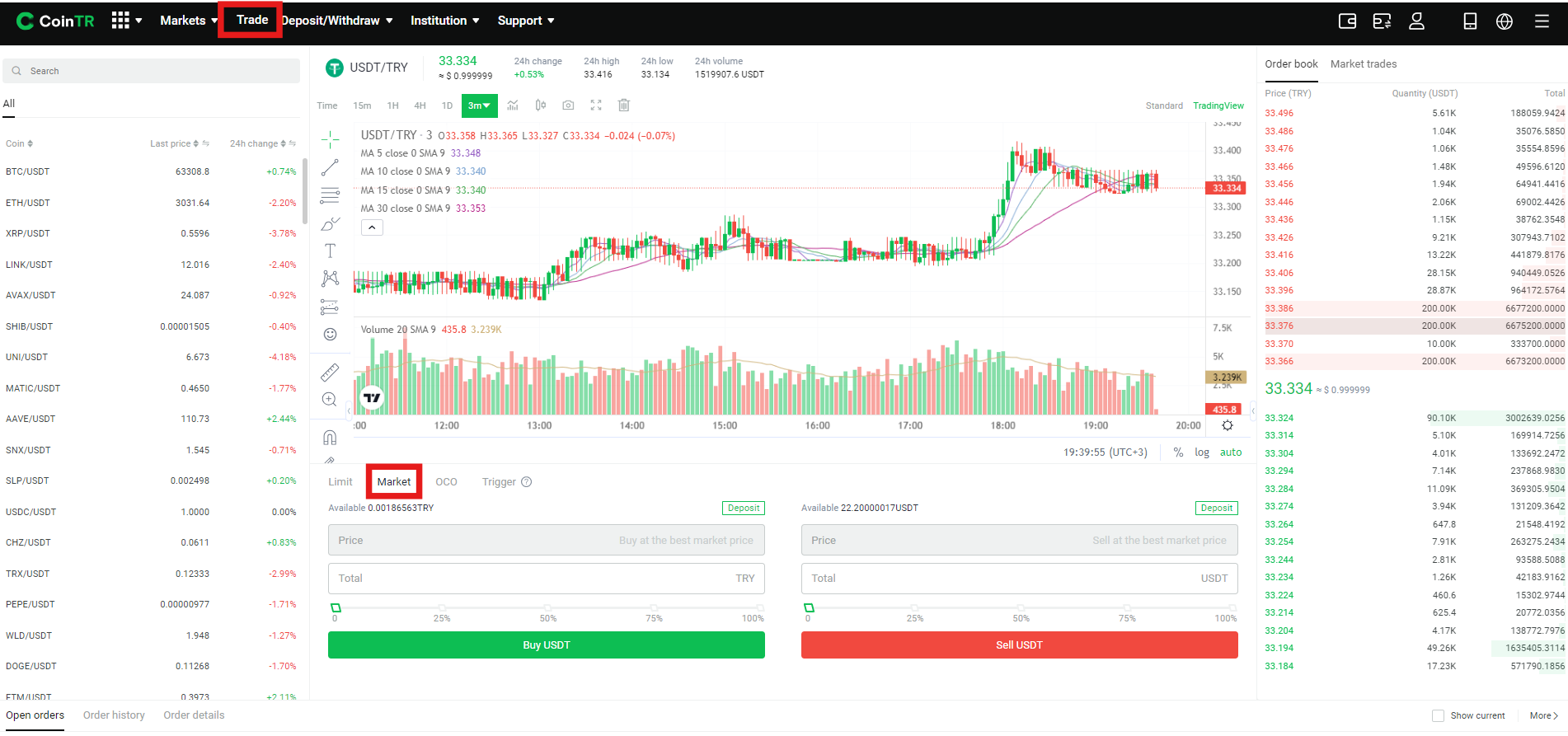
Task: Select the pattern drawing tool
Action: [330, 279]
